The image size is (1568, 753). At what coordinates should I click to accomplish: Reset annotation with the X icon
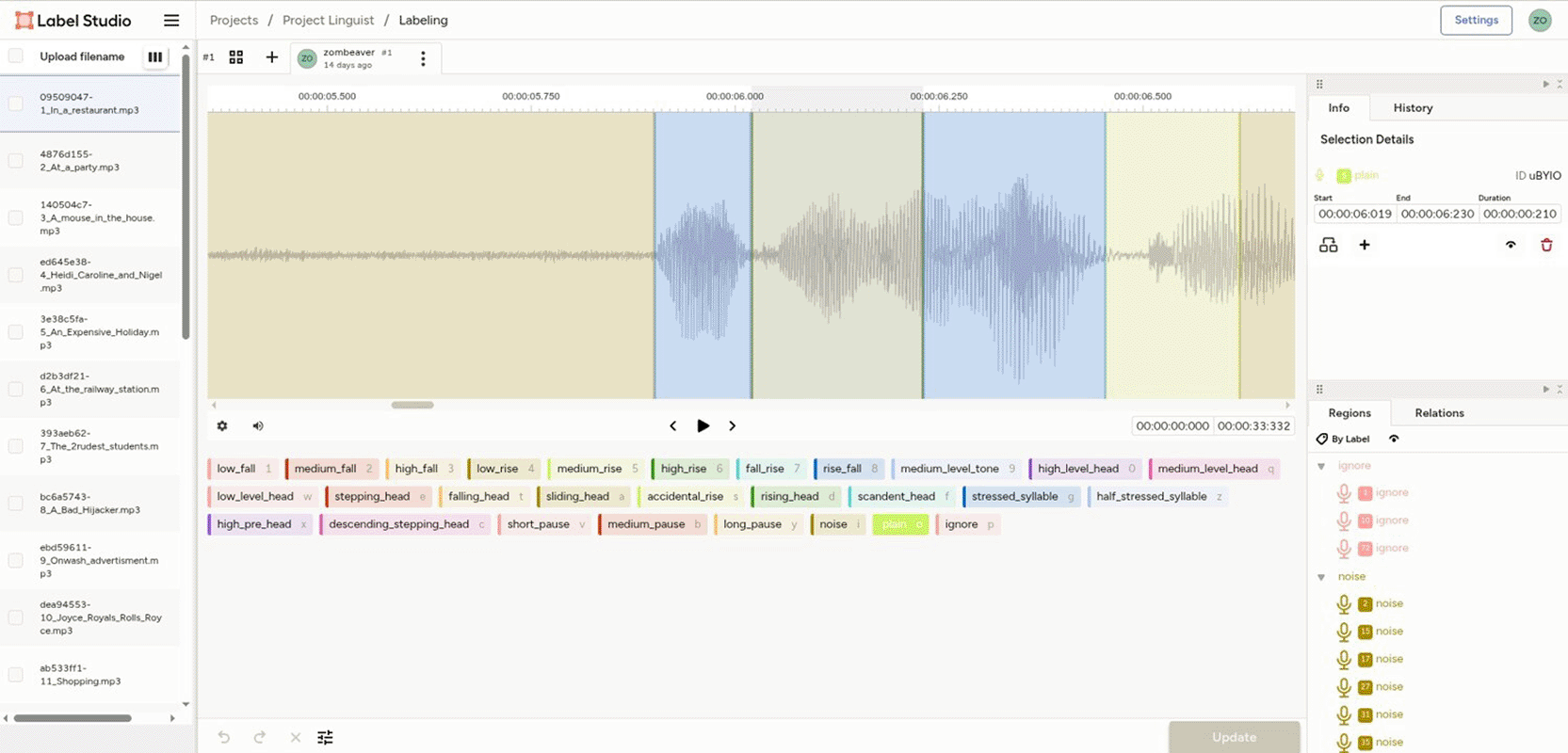pos(295,737)
